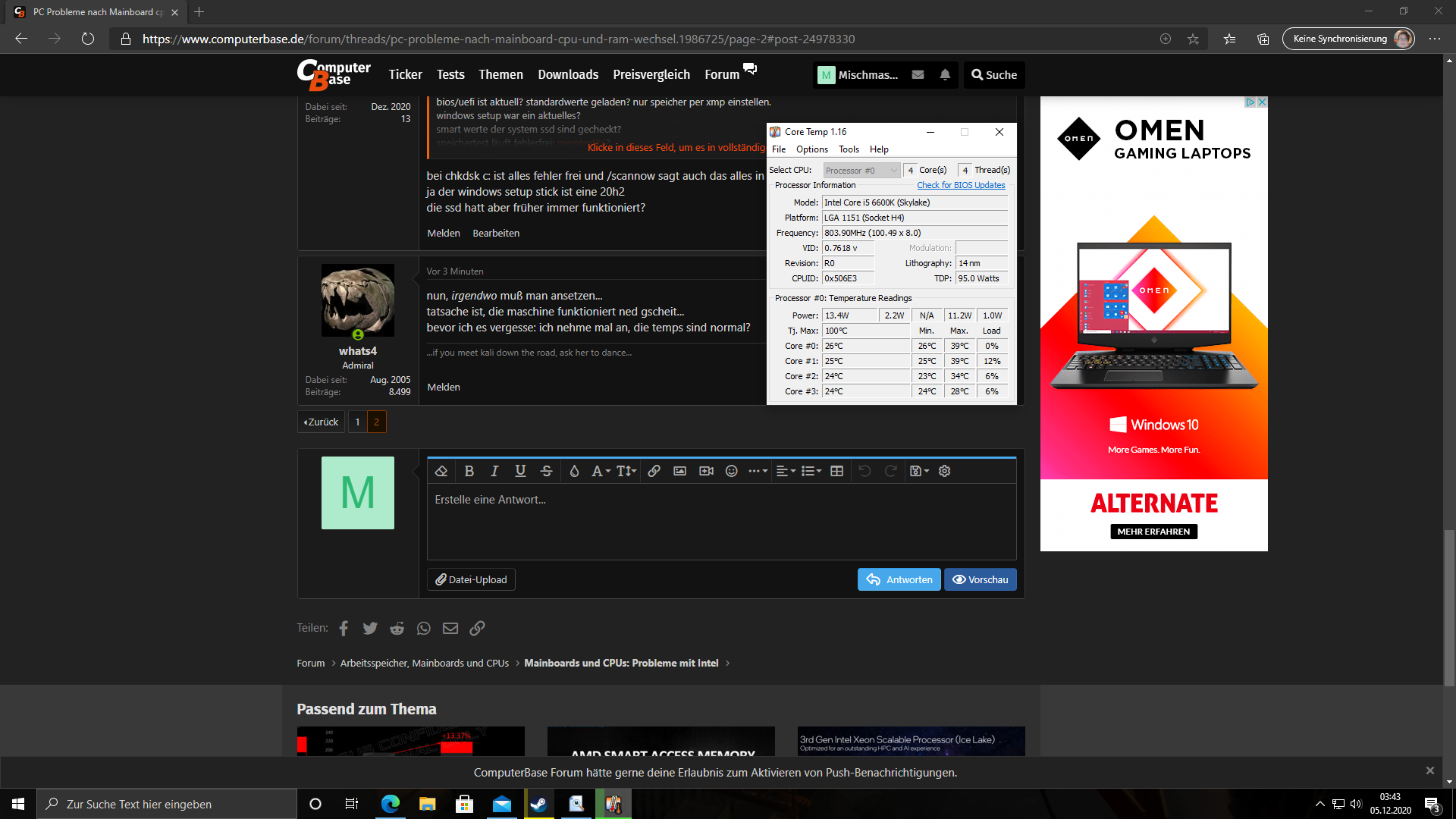Click the reply text area
This screenshot has height=819, width=1456.
(721, 522)
